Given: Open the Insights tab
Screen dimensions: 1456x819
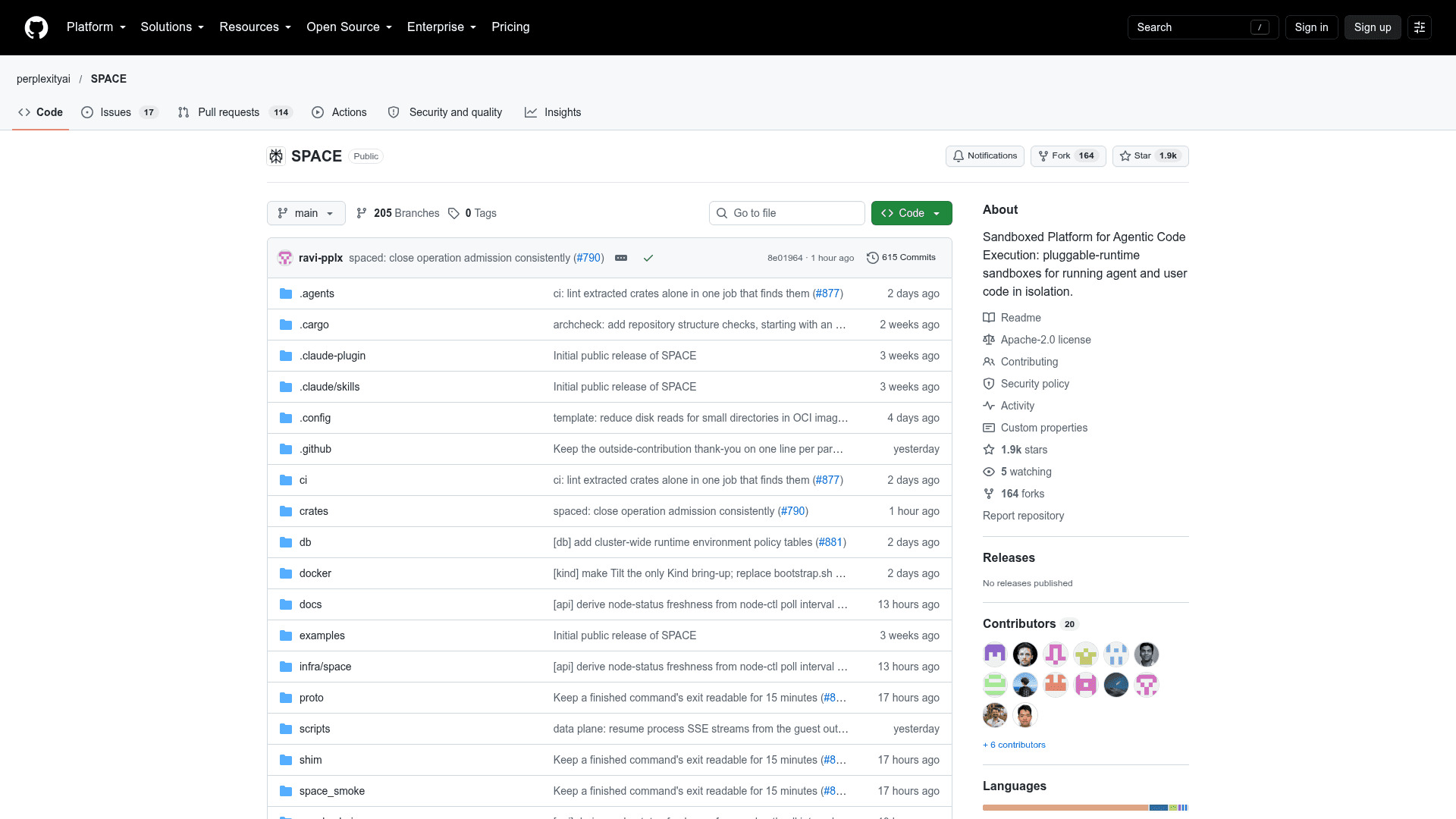Looking at the screenshot, I should (x=553, y=112).
